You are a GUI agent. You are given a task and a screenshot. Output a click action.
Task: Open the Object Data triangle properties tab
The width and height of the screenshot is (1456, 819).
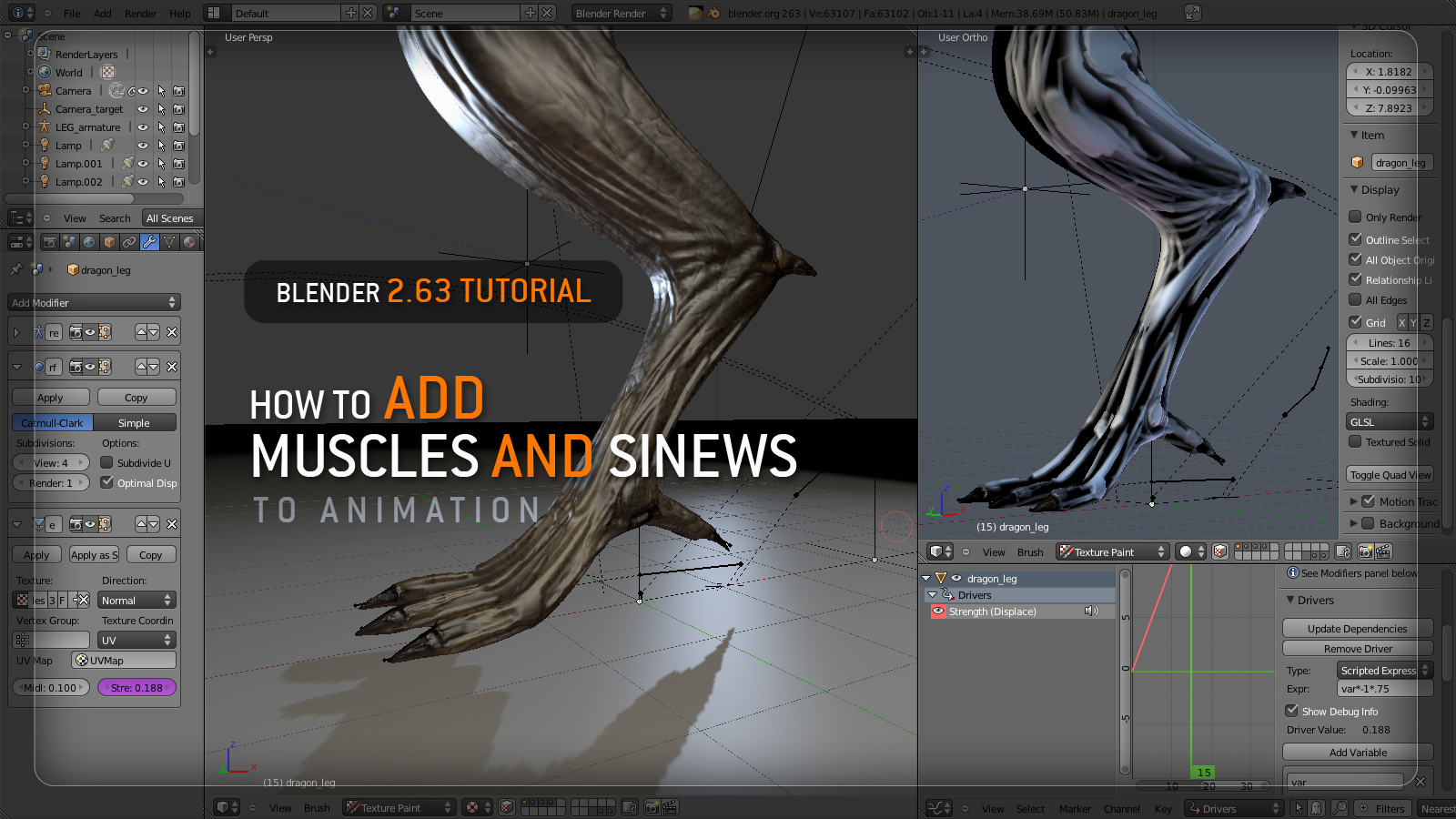[169, 242]
